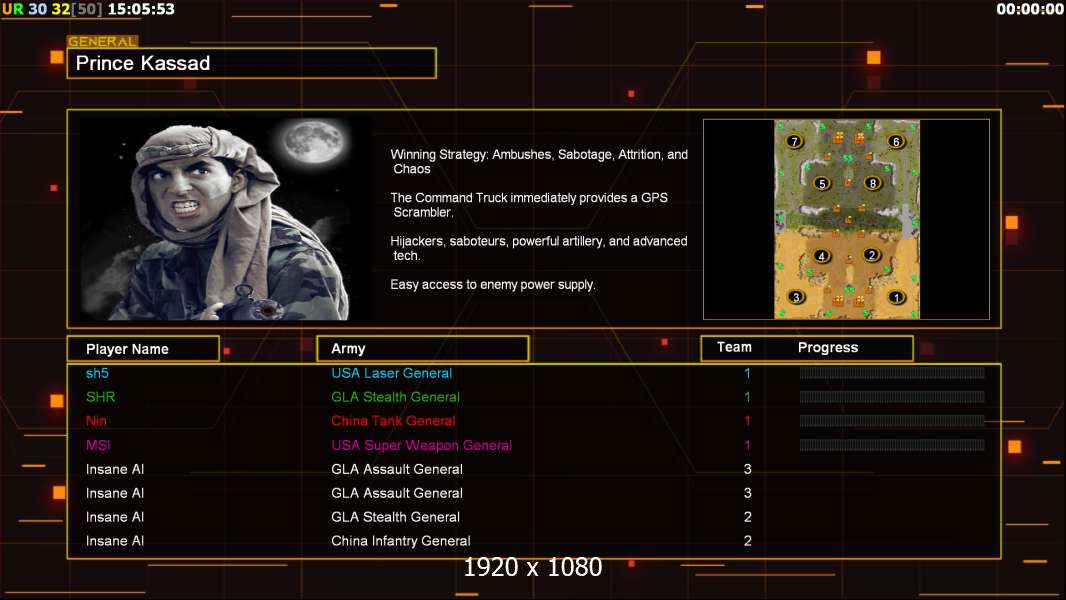Click team number 1 in sh5 row

click(x=747, y=373)
